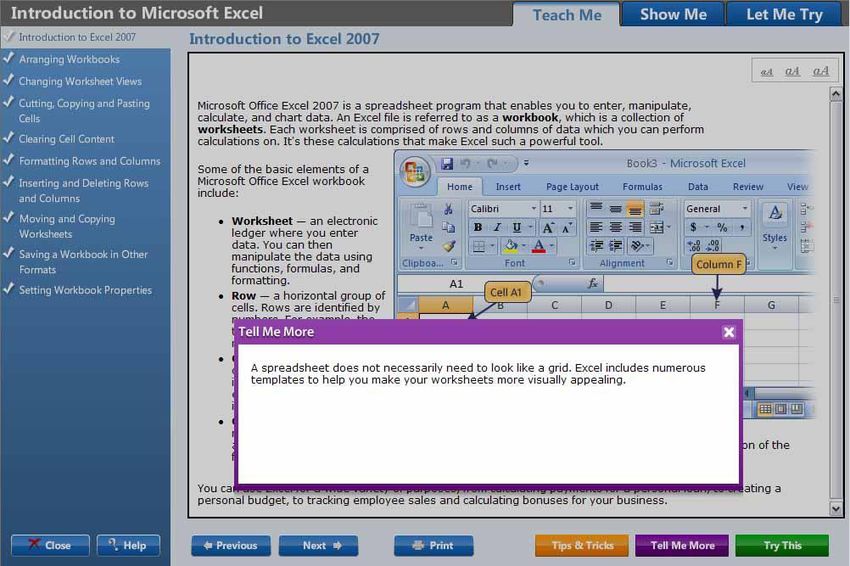Open the Show Me tab

pyautogui.click(x=673, y=14)
